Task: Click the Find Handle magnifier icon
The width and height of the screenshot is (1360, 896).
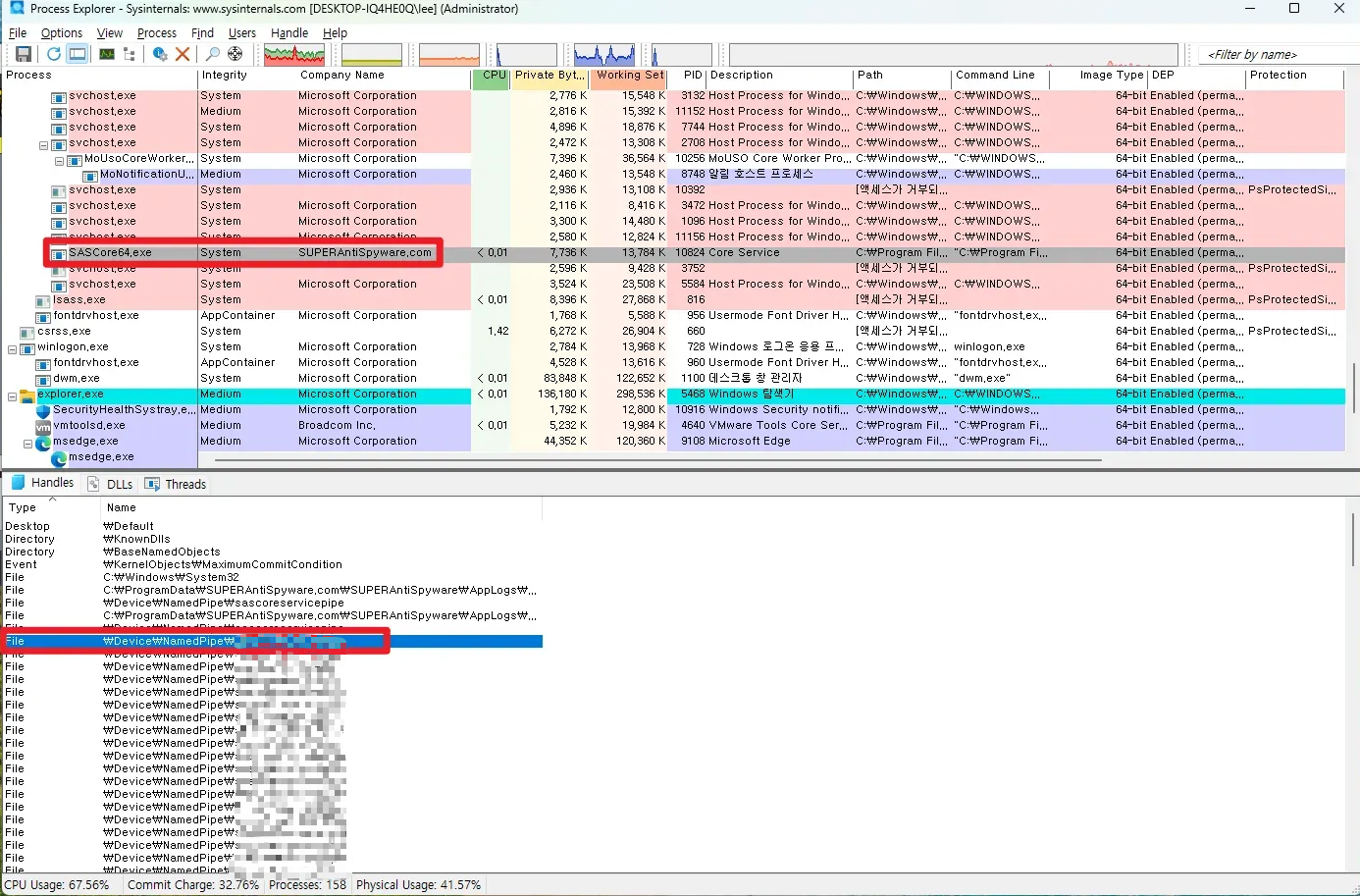Action: [x=212, y=54]
